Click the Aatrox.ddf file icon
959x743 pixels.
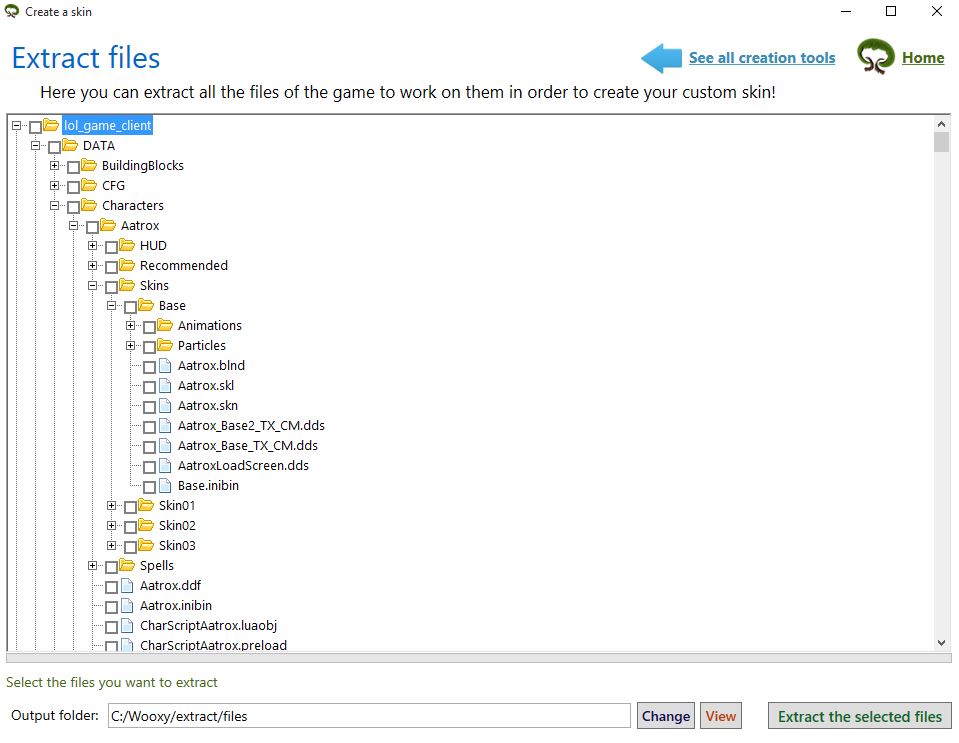127,585
